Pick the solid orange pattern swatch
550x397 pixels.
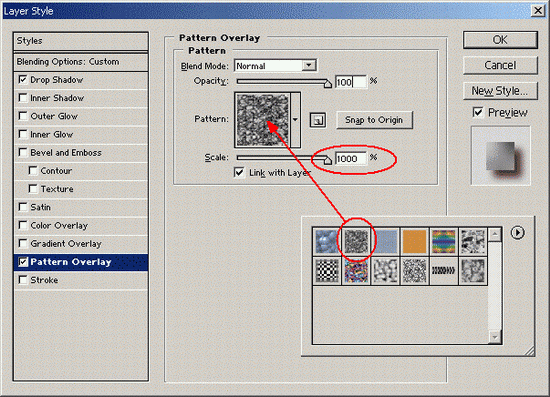[414, 241]
